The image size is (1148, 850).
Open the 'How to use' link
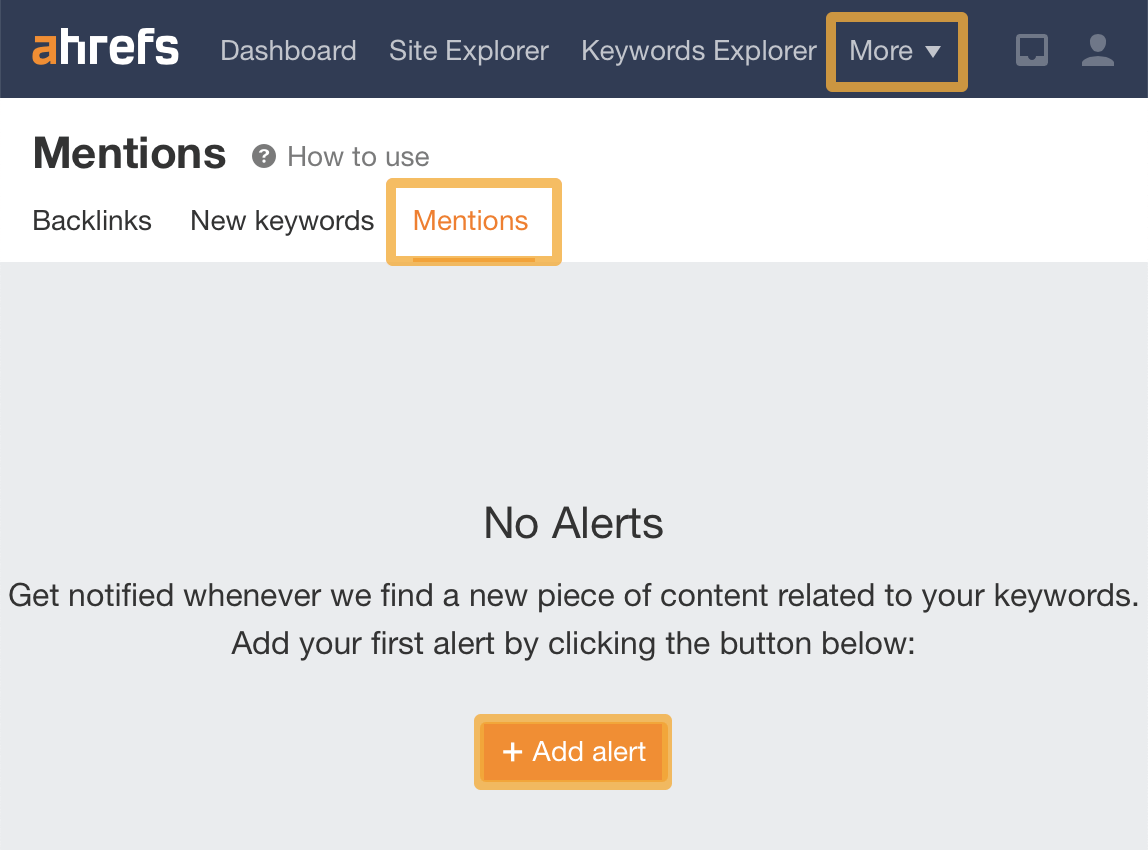357,156
